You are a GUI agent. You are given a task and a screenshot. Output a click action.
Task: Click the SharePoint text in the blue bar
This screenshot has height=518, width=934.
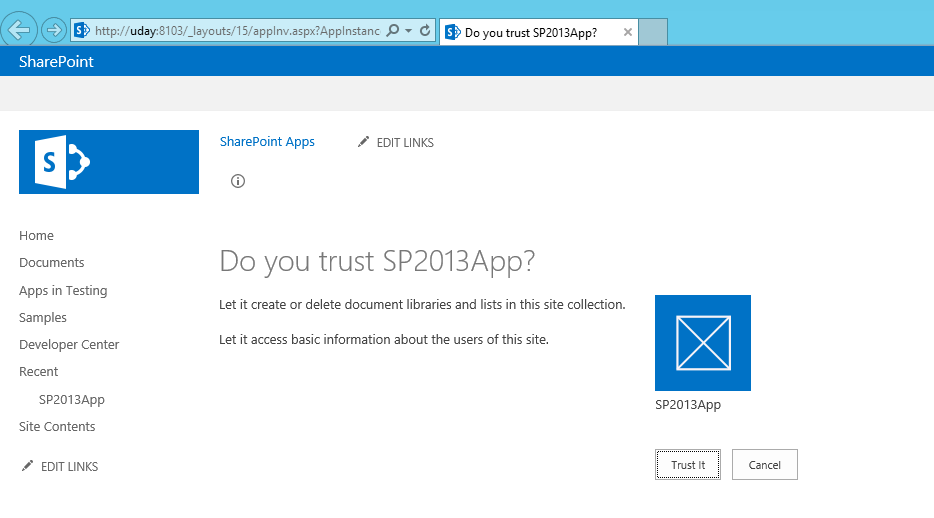point(56,62)
